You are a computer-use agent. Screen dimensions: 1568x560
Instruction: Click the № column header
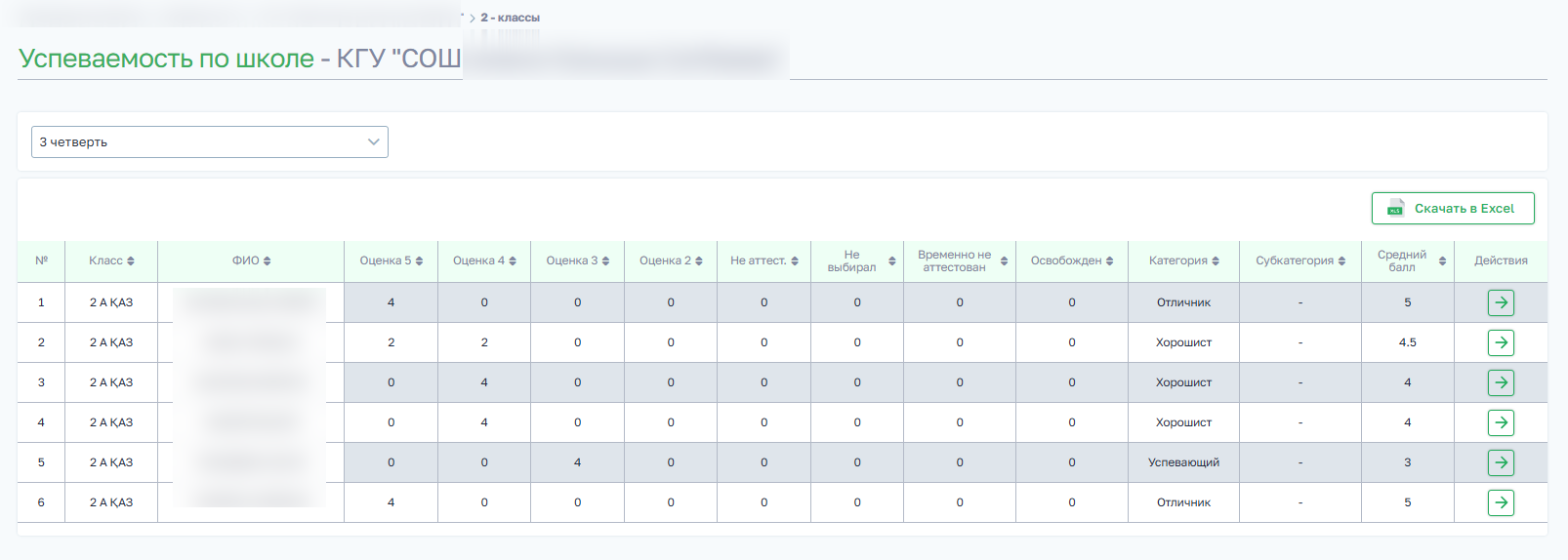(x=41, y=260)
